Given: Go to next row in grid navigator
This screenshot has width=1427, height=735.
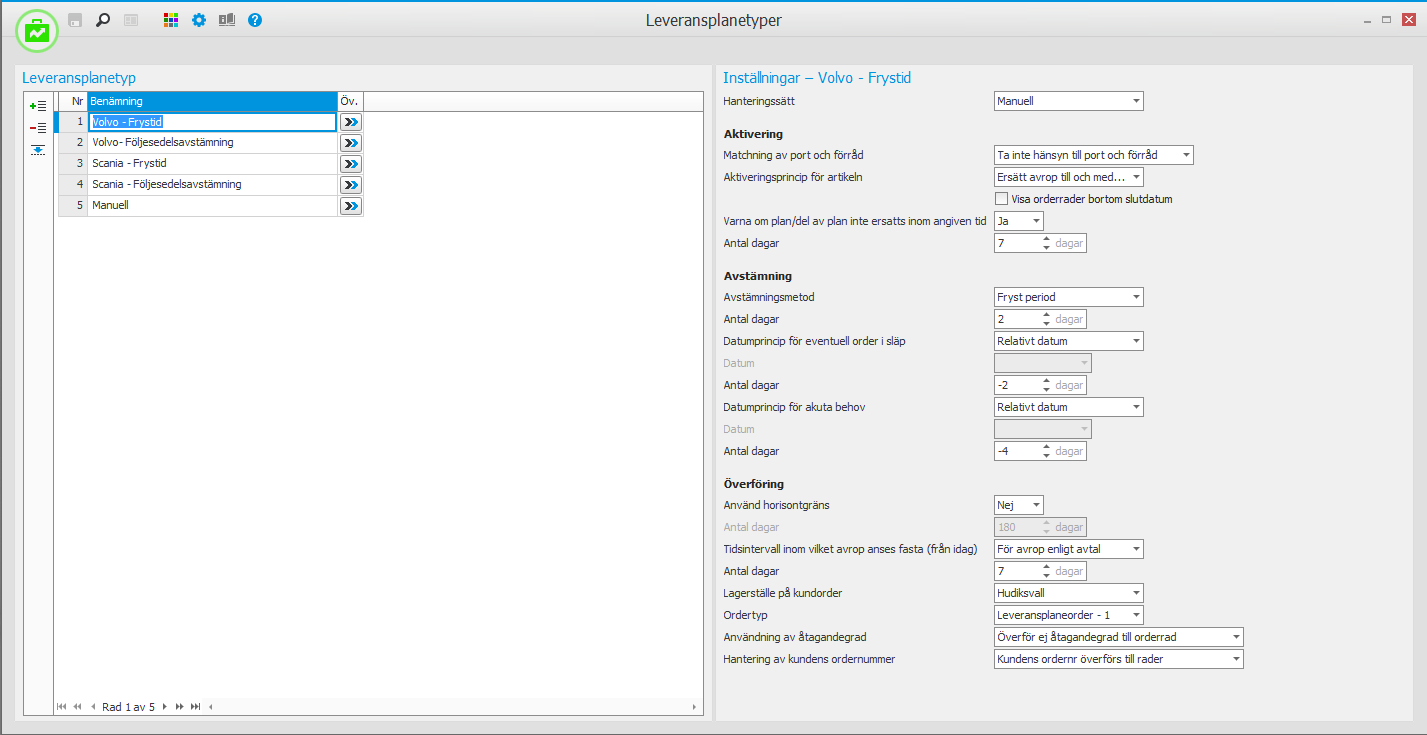Looking at the screenshot, I should click(164, 707).
